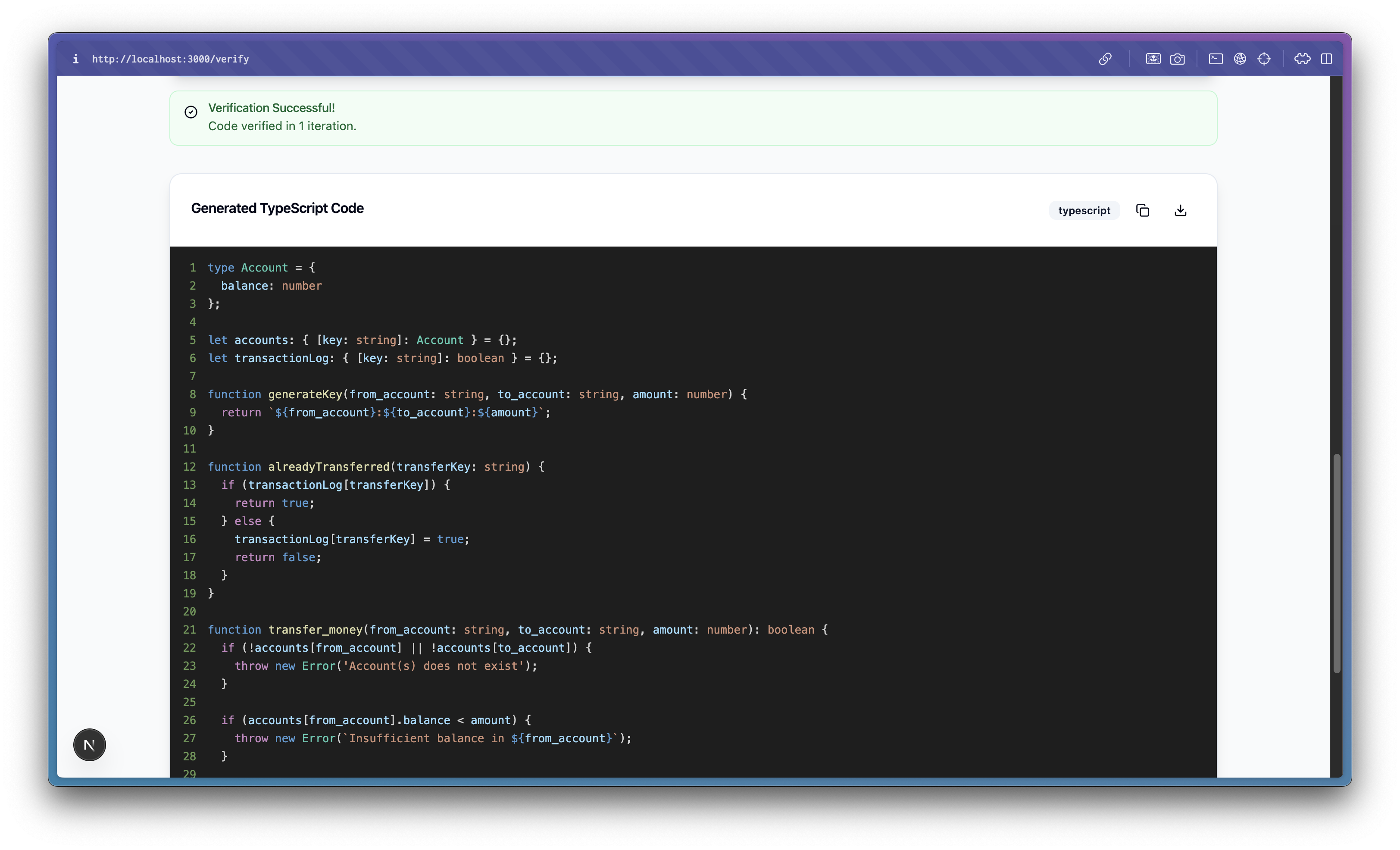The height and width of the screenshot is (850, 1400).
Task: Click the transfer_money function name on line 21
Action: coord(315,630)
